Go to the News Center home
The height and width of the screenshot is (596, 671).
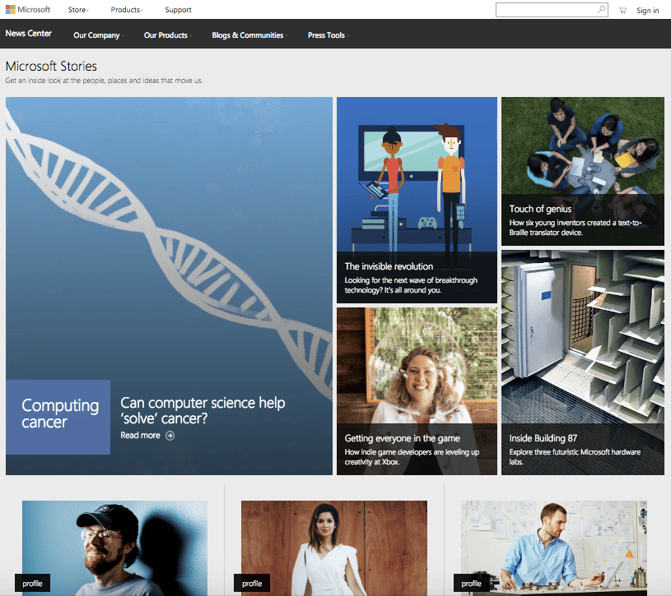(28, 34)
